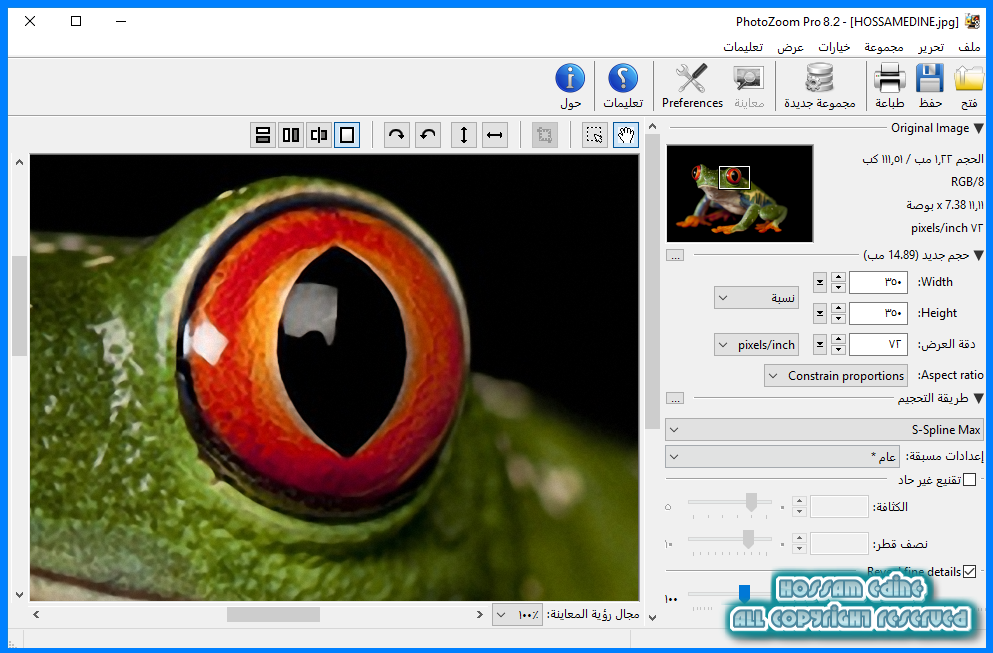Collapse the حجم جديد (New size) section
This screenshot has height=653, width=993.
(978, 255)
